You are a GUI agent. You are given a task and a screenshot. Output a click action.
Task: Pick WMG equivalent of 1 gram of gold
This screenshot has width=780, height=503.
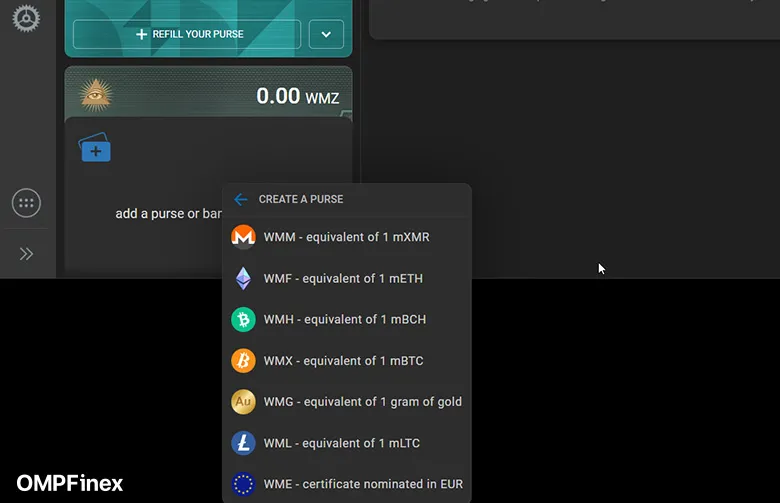point(362,401)
